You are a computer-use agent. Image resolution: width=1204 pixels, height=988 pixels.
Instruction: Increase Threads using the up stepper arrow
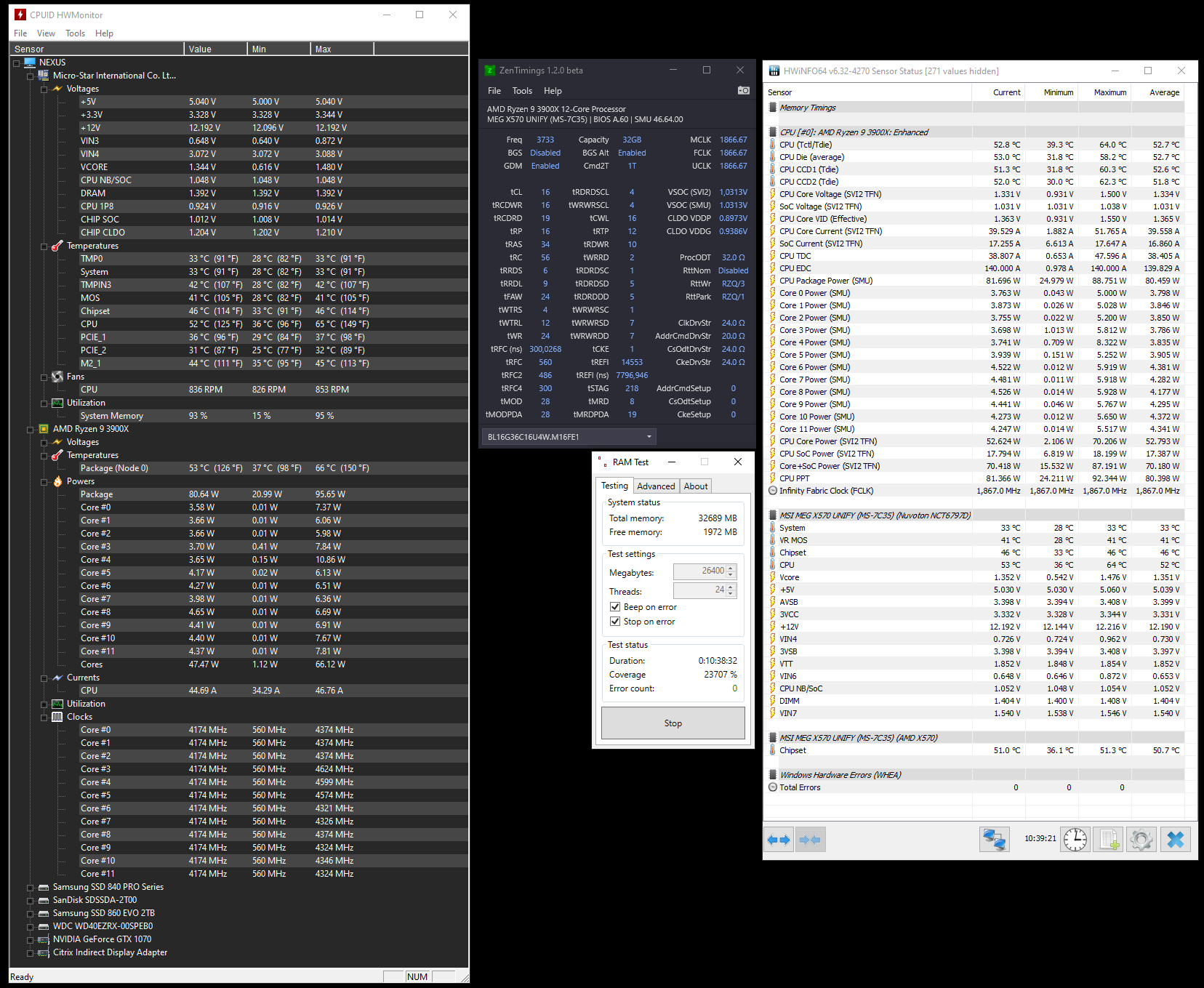(731, 587)
